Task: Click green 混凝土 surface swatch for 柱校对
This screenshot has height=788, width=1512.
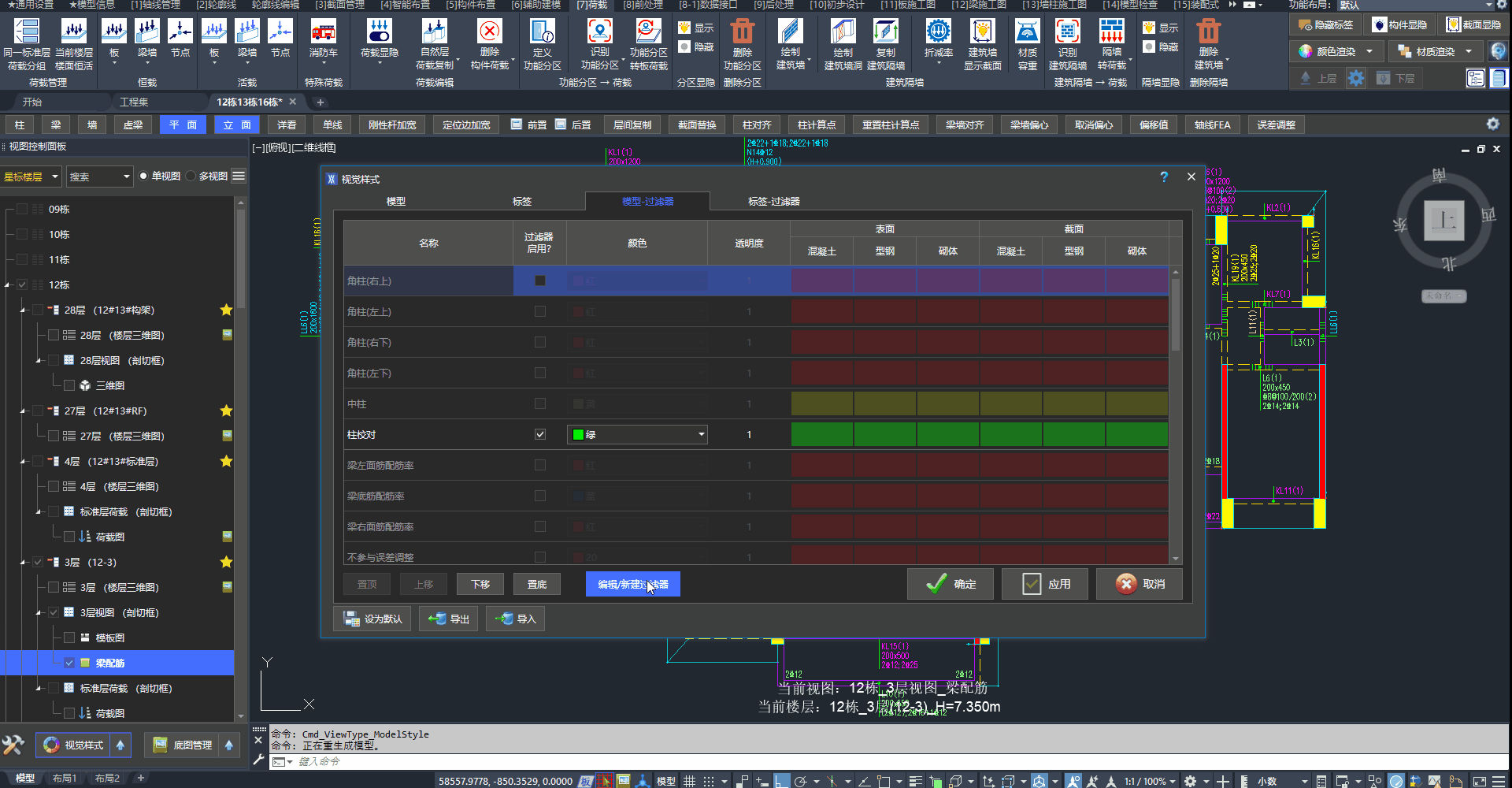Action: (x=821, y=434)
